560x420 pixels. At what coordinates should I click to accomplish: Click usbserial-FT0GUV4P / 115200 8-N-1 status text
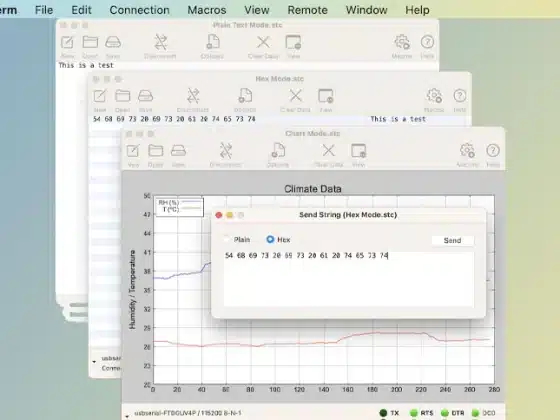tap(188, 413)
